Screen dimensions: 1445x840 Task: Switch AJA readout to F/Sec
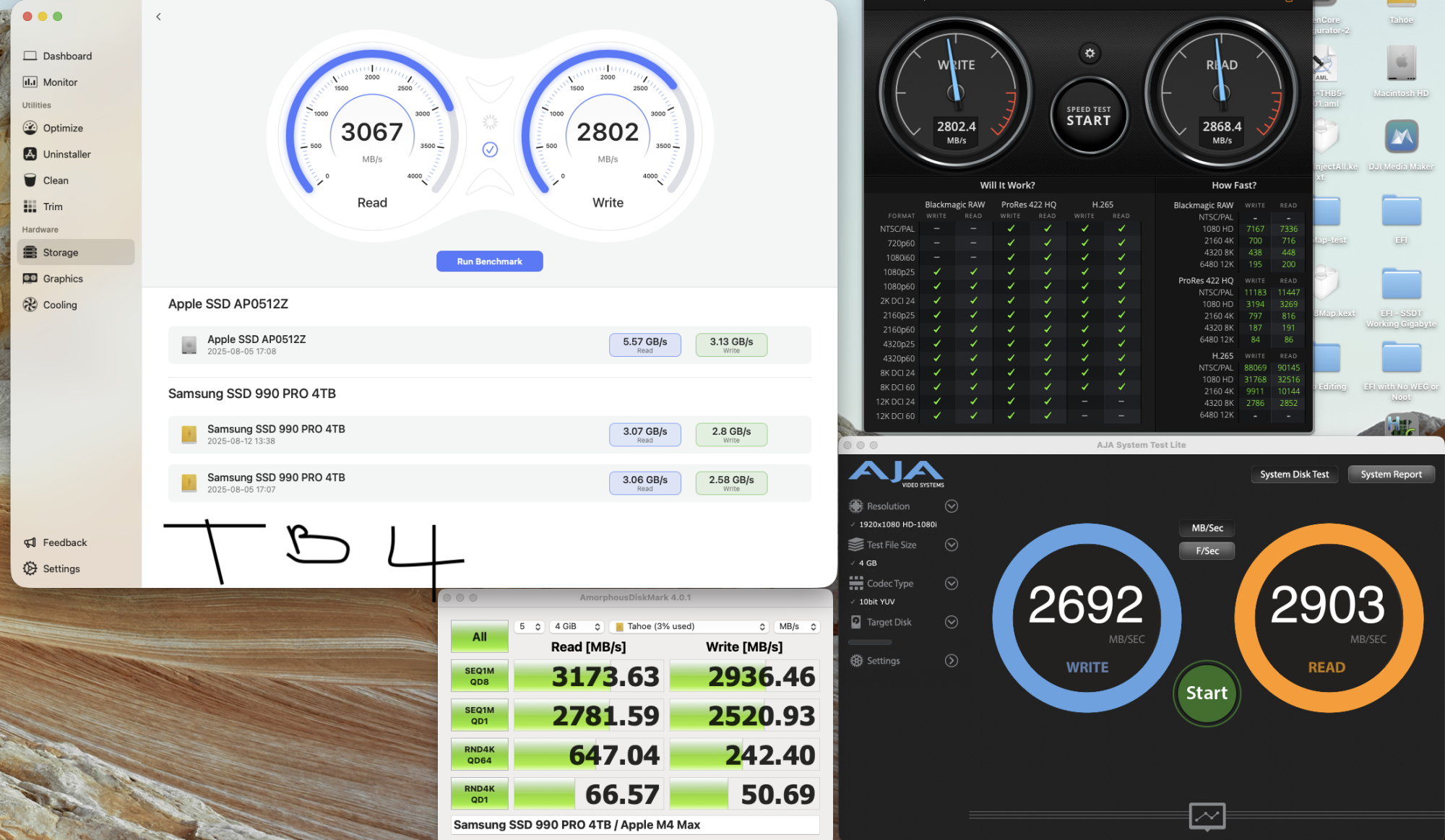pos(1206,550)
